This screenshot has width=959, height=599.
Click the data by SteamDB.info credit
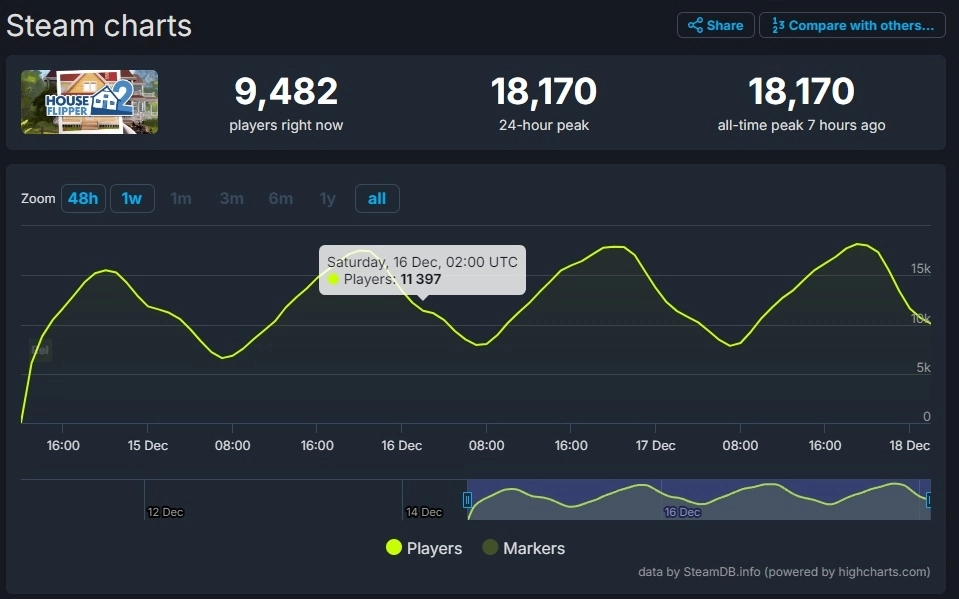(x=784, y=571)
